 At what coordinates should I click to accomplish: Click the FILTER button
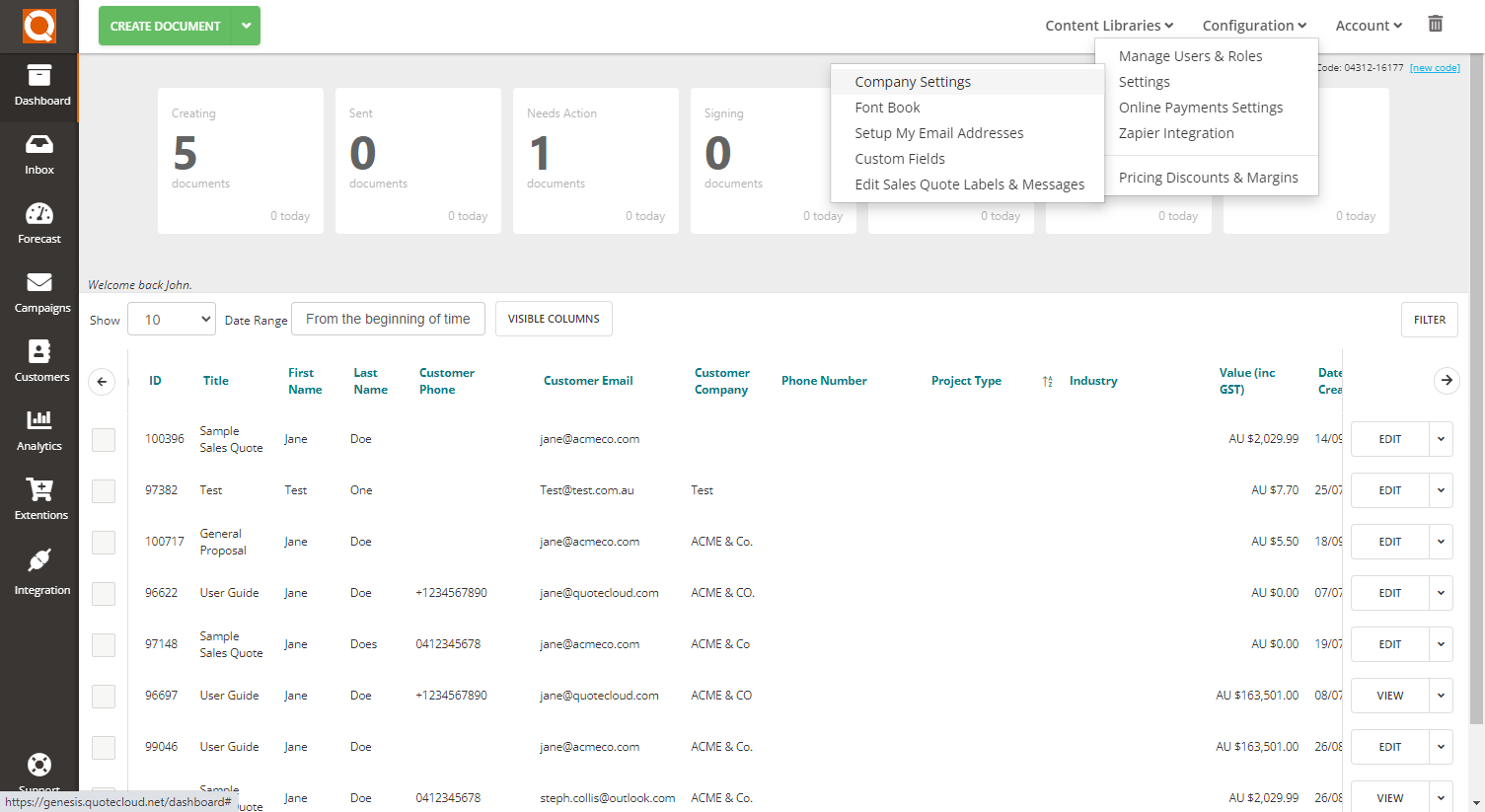(x=1429, y=319)
